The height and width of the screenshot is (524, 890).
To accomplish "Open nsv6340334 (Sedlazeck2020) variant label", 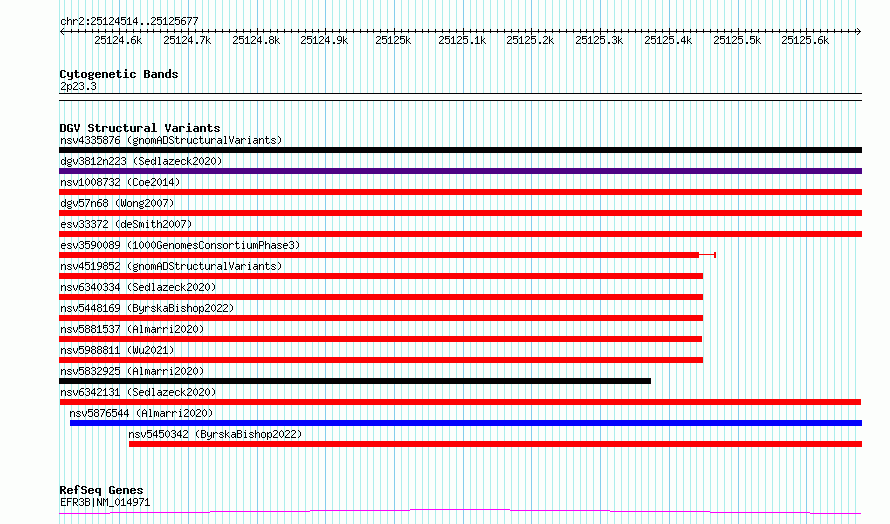I will (x=138, y=287).
